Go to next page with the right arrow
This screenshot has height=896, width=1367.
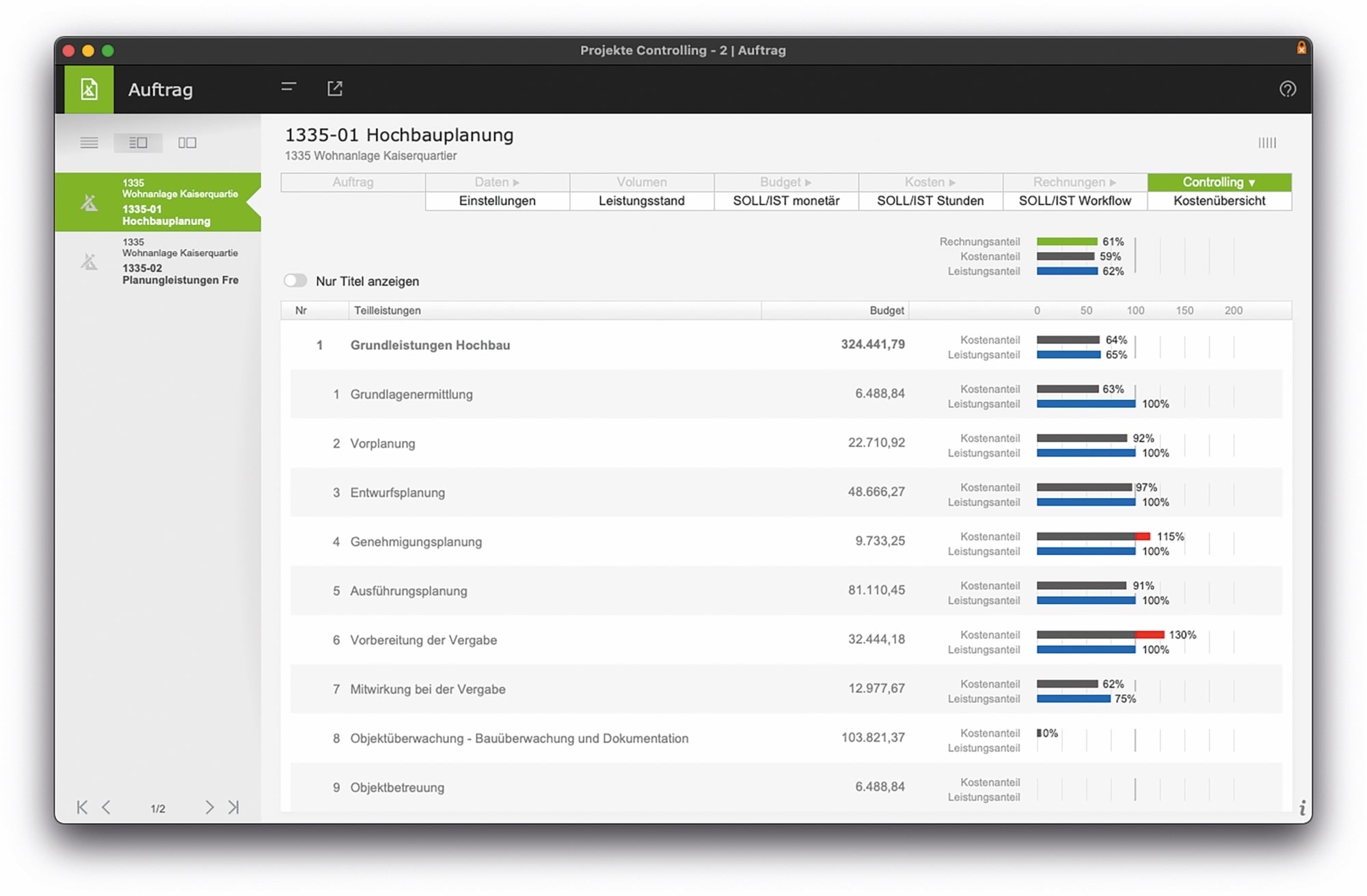pos(210,807)
